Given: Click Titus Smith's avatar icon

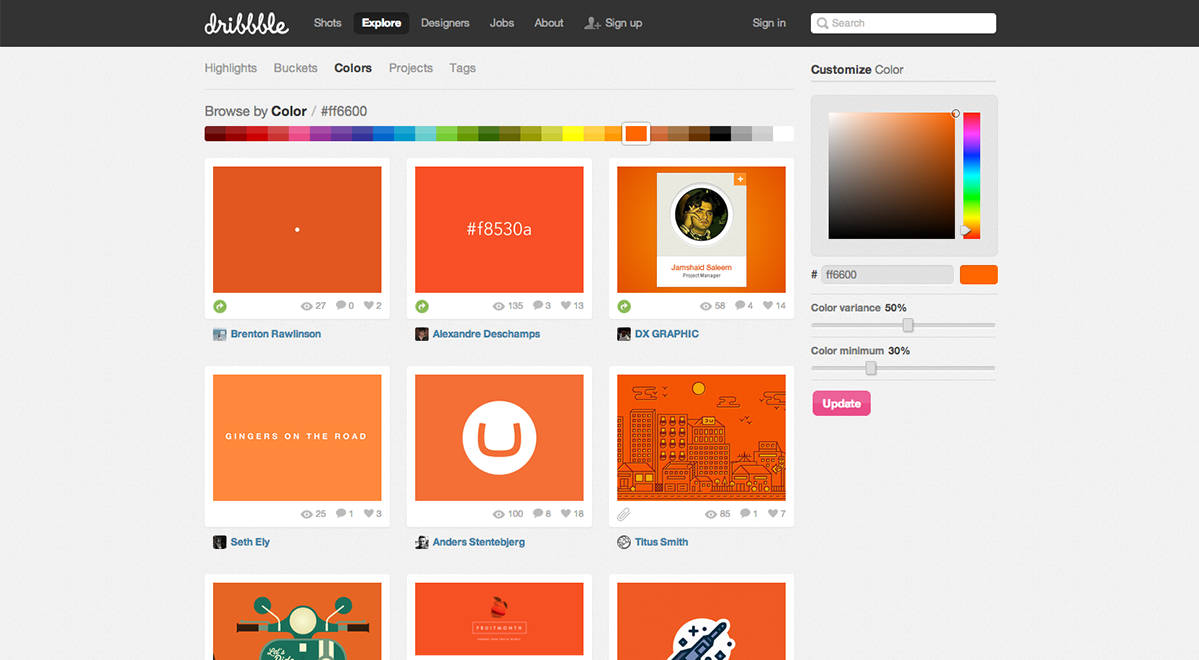Looking at the screenshot, I should click(x=624, y=542).
